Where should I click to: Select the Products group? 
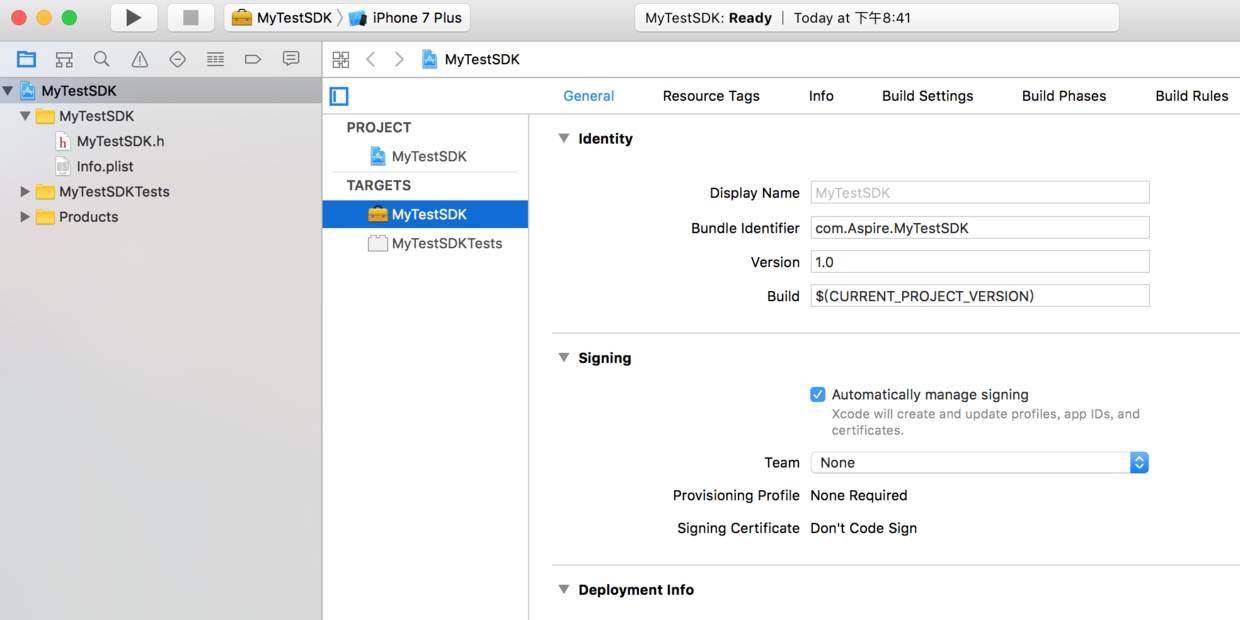[x=88, y=216]
